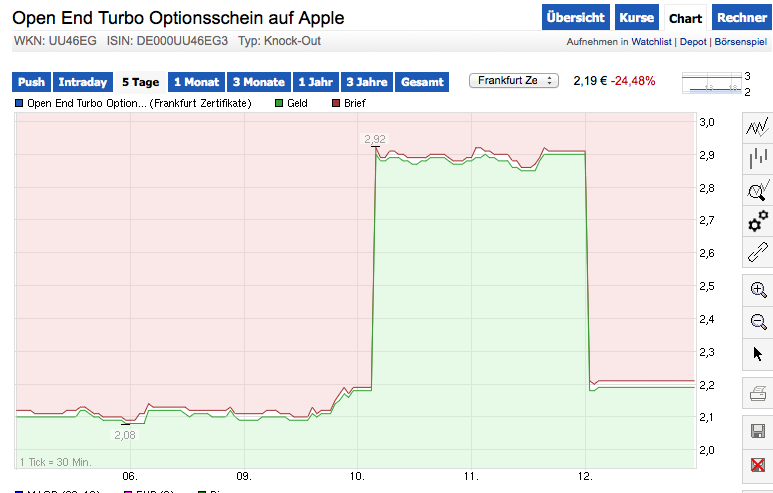The image size is (773, 493).
Task: Toggle the Geld legend green swatch
Action: 279,103
